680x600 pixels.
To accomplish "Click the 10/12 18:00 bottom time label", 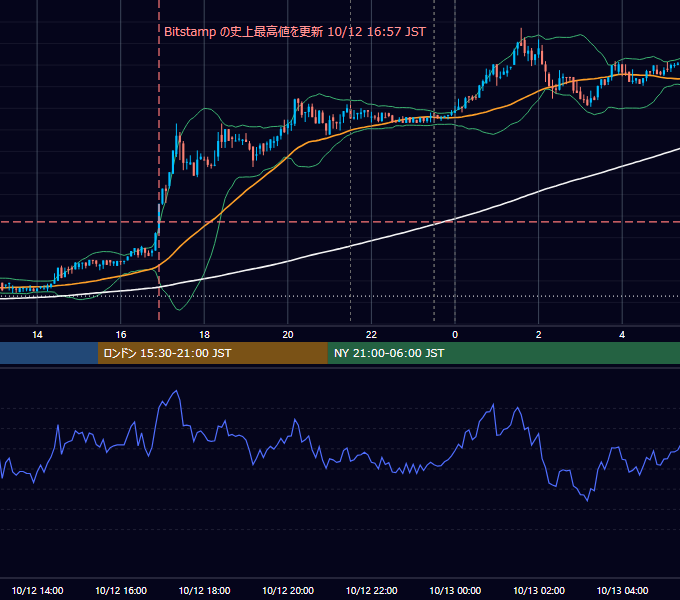I will click(204, 590).
